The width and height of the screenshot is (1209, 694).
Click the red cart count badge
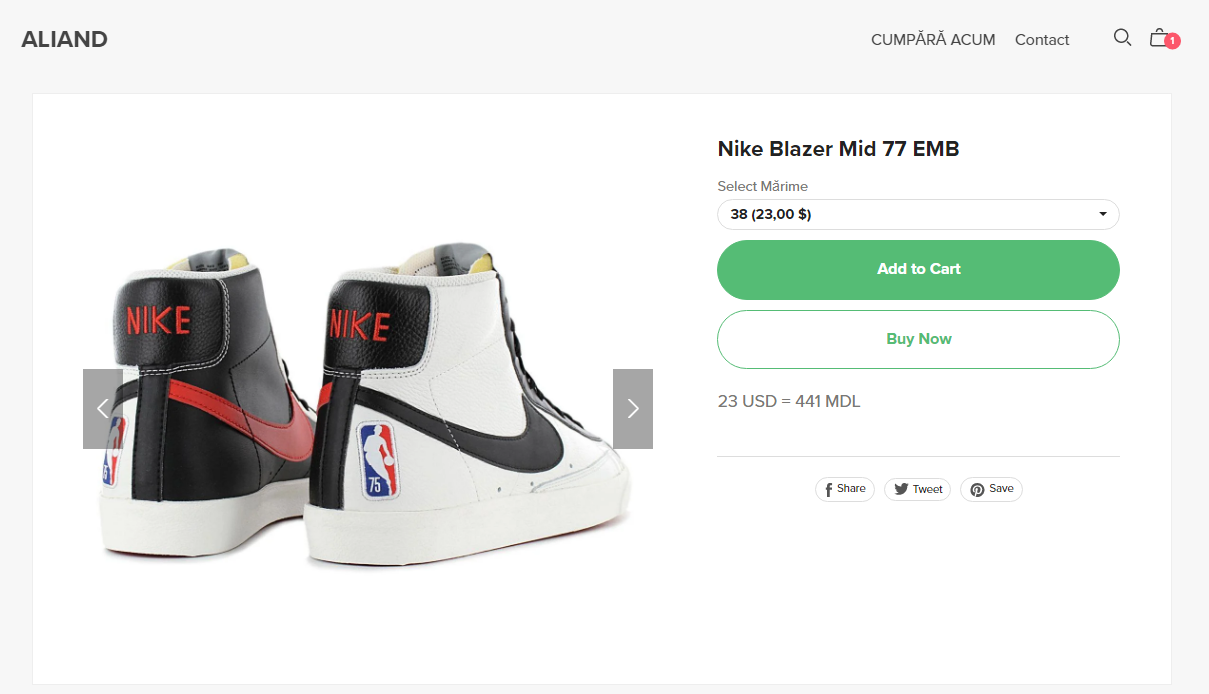(1172, 42)
